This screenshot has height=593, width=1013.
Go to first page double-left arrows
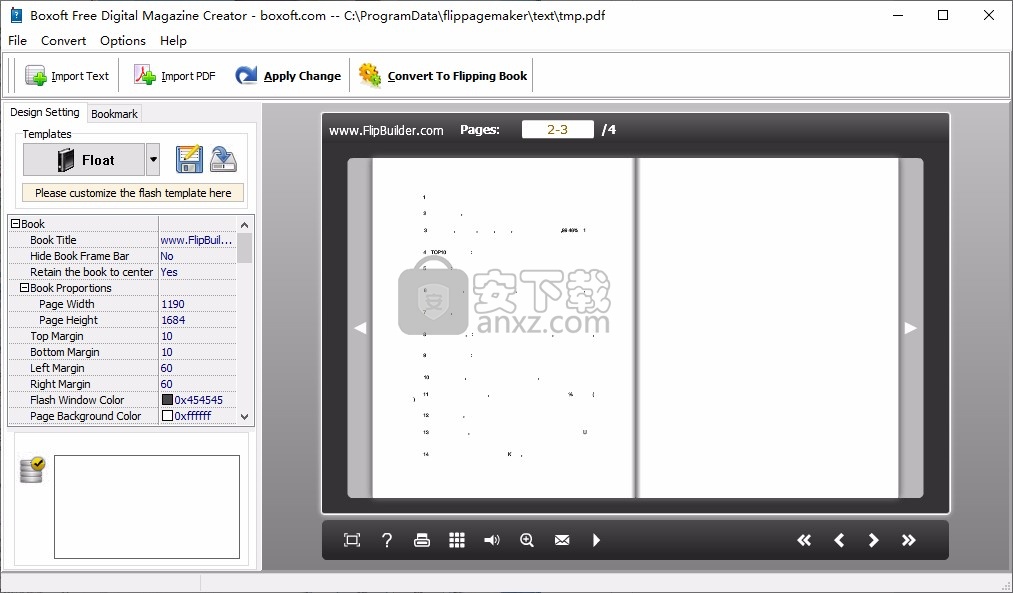coord(804,540)
